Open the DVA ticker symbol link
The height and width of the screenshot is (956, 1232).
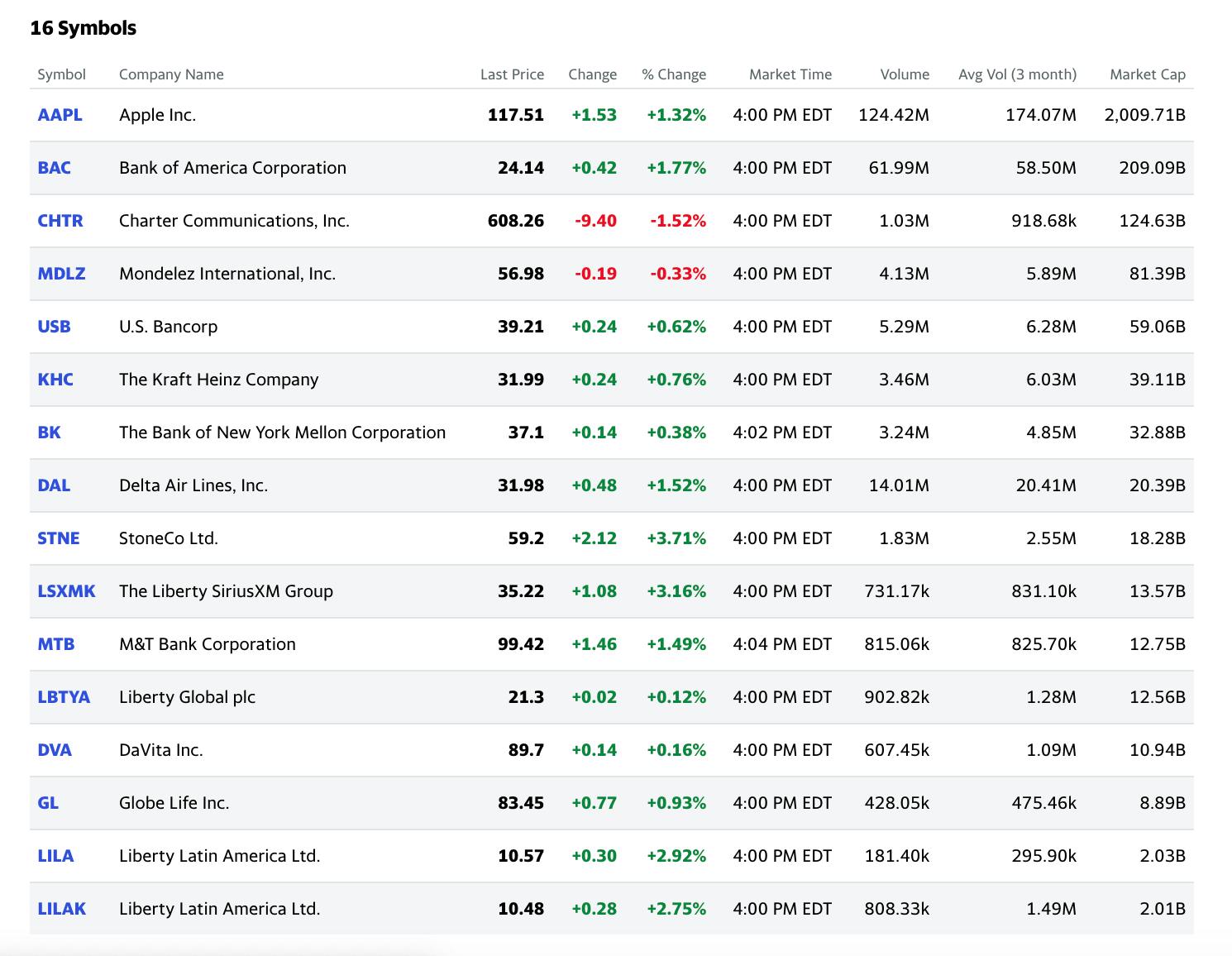(55, 750)
